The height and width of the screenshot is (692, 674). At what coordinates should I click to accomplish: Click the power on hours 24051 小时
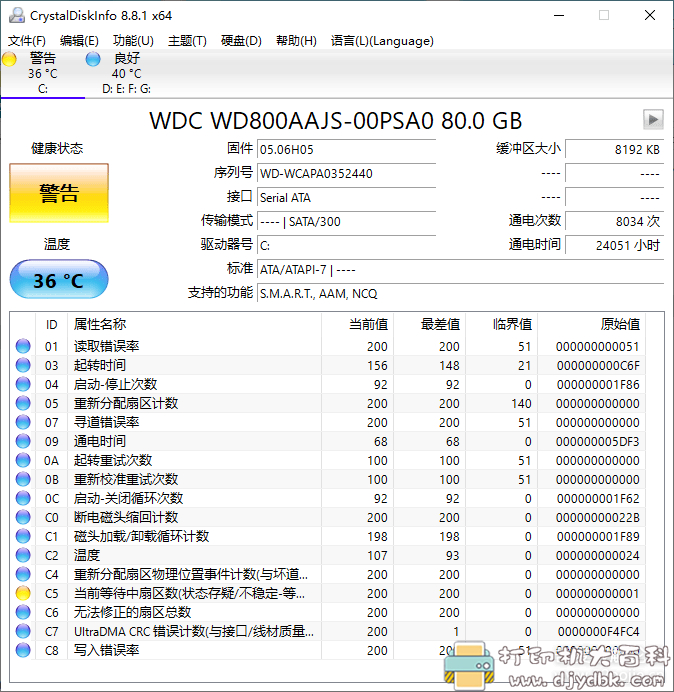614,245
